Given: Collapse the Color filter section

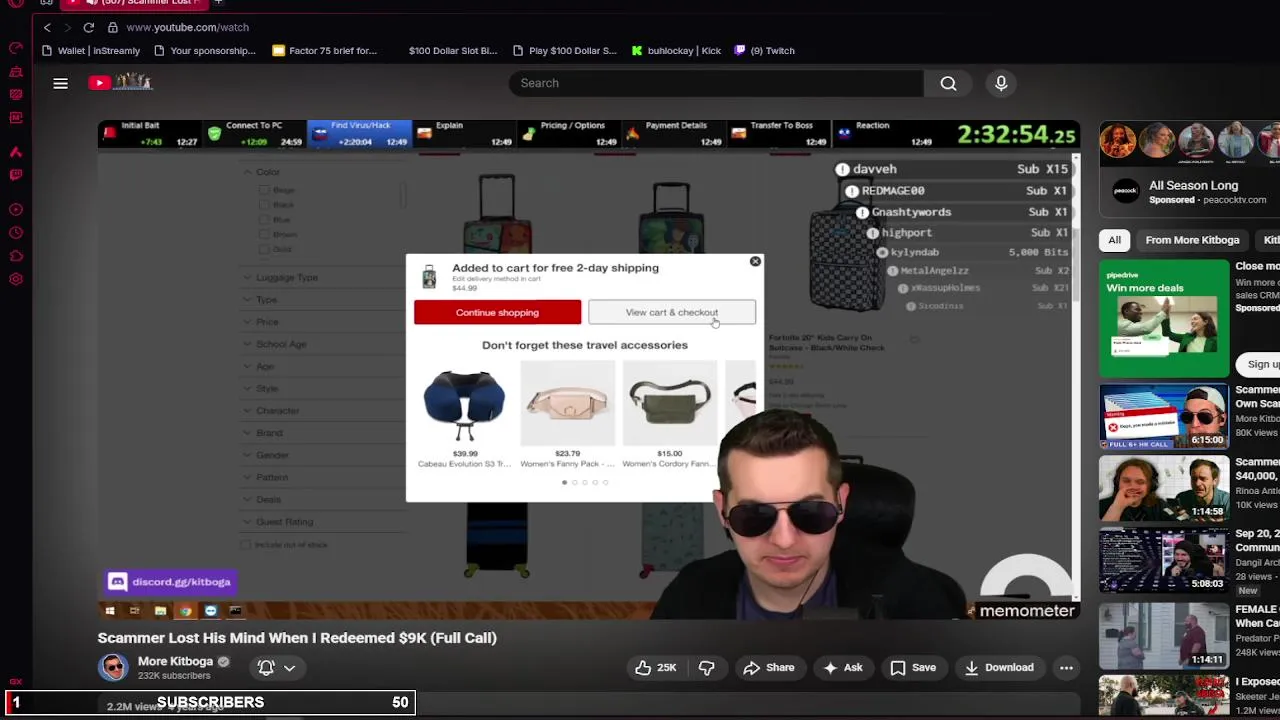Looking at the screenshot, I should (x=261, y=172).
